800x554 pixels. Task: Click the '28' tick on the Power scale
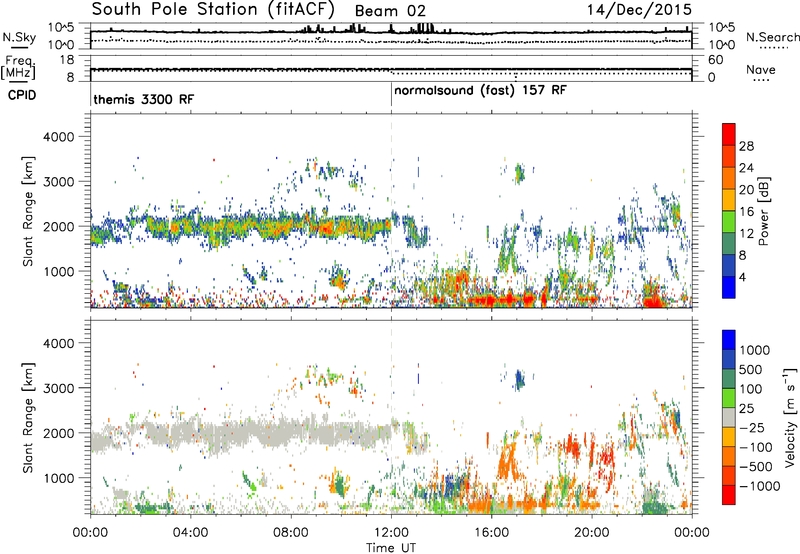[746, 146]
